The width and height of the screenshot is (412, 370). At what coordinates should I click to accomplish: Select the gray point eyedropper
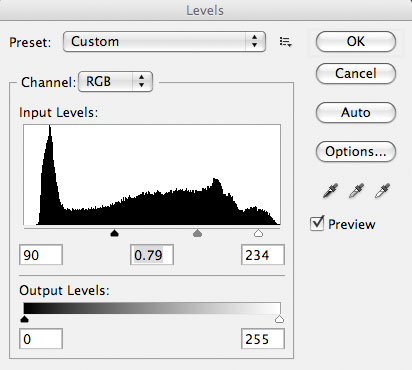pyautogui.click(x=356, y=191)
